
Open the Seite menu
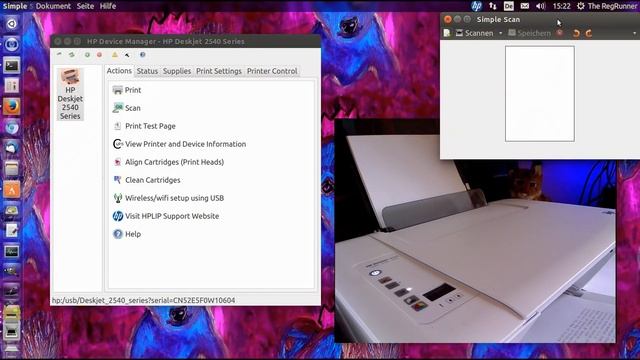click(85, 6)
